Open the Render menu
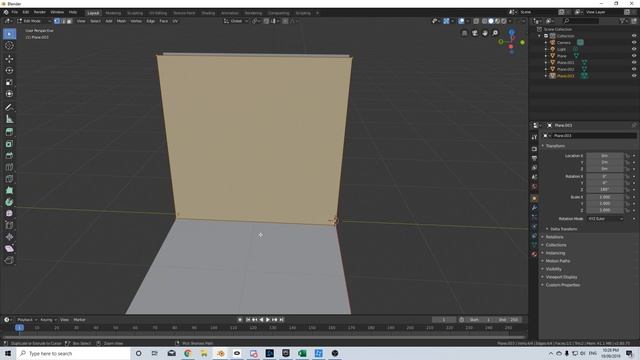This screenshot has width=640, height=360. point(40,12)
